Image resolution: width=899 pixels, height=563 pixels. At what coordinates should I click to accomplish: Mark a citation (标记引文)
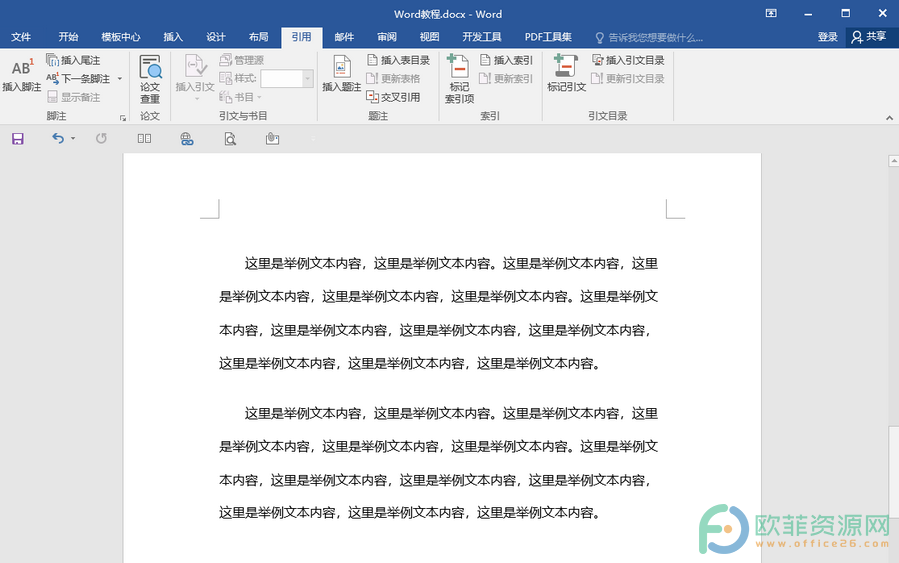click(x=566, y=73)
